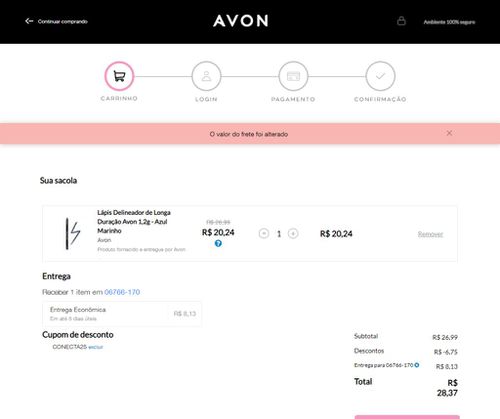Select the Entrega Econômica shipping option
Screen dimensions: 500x419
tap(122, 314)
